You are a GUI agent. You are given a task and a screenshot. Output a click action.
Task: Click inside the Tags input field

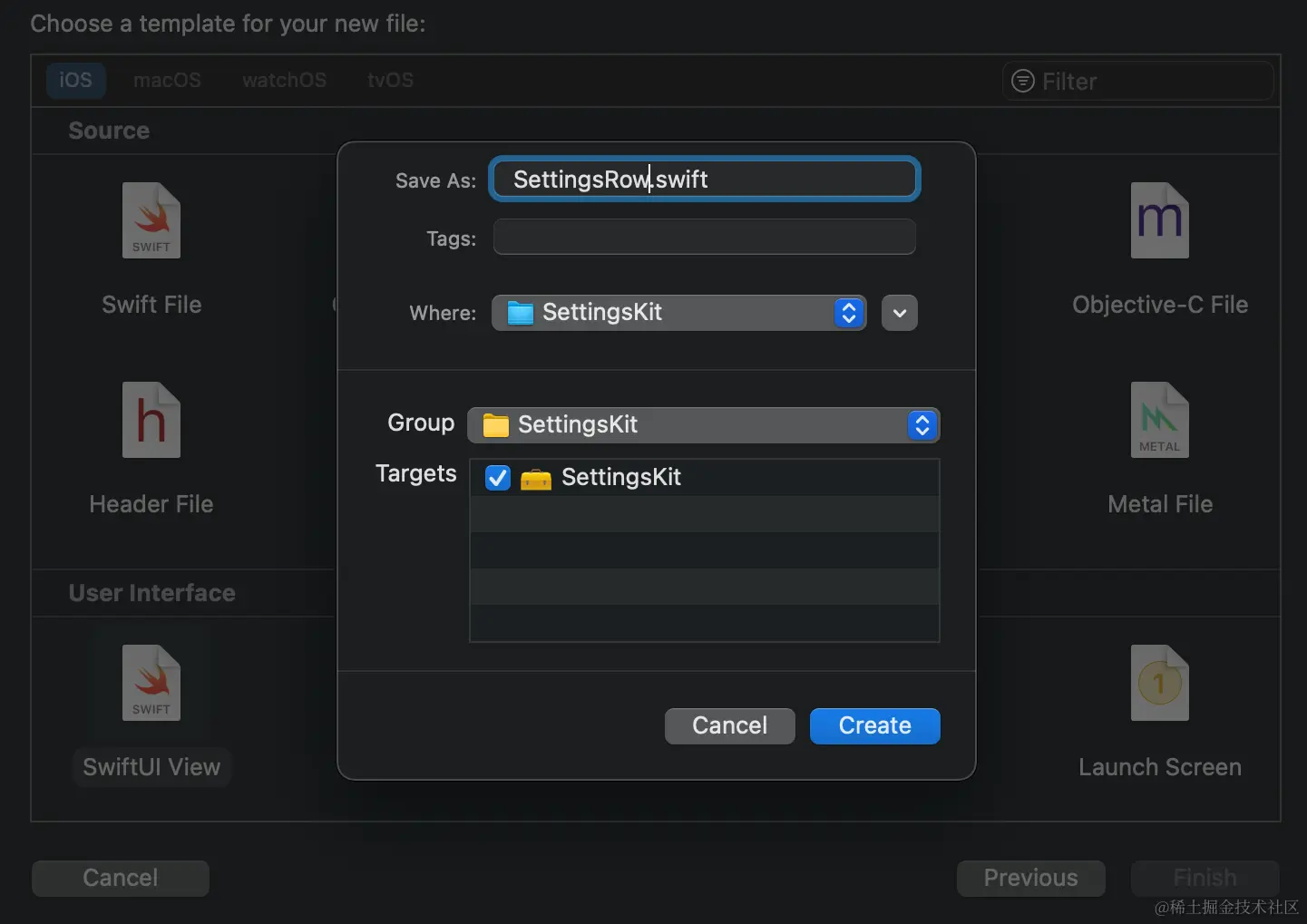click(x=704, y=237)
